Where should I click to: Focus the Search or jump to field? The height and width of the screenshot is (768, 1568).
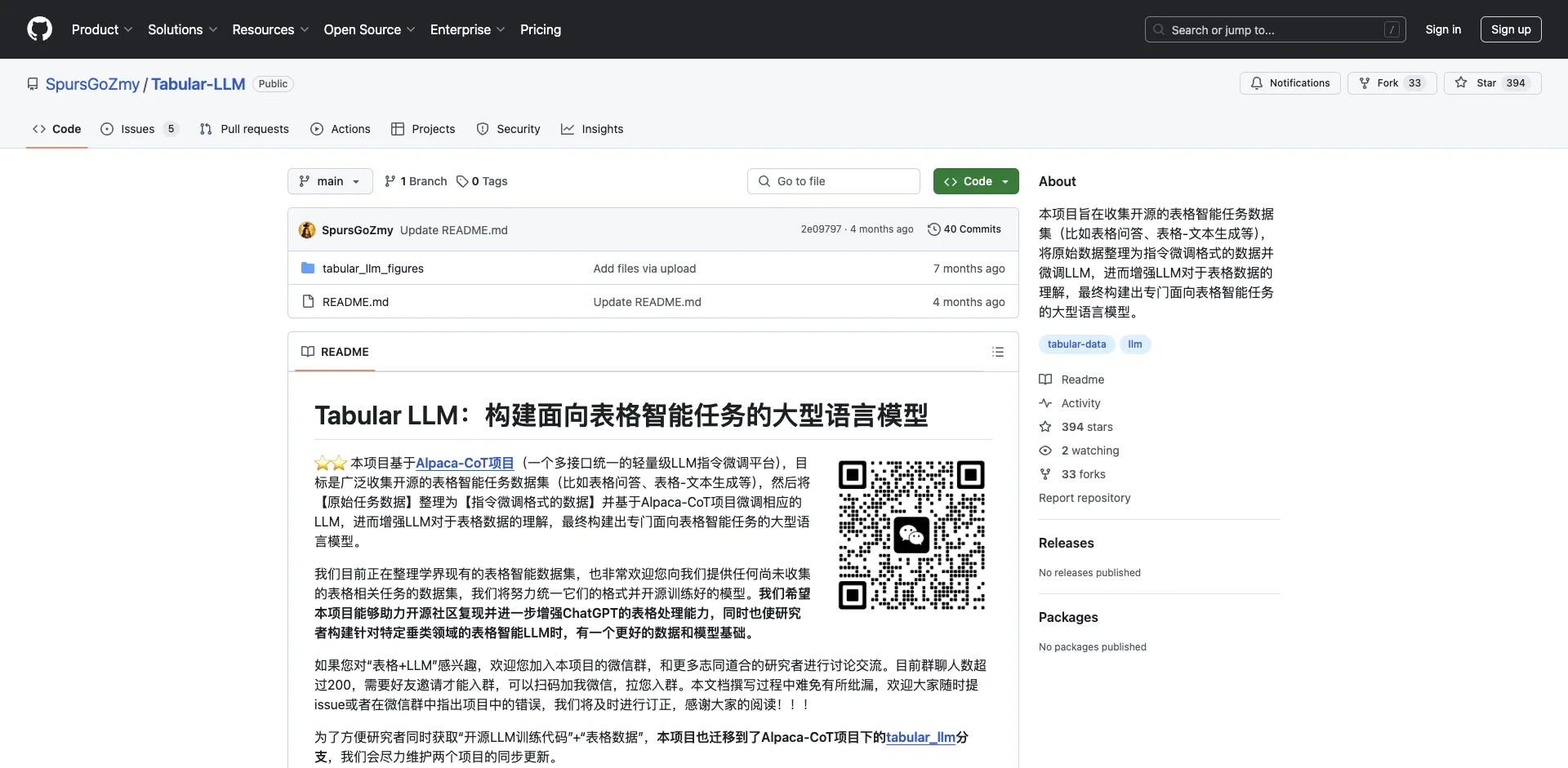[x=1275, y=29]
